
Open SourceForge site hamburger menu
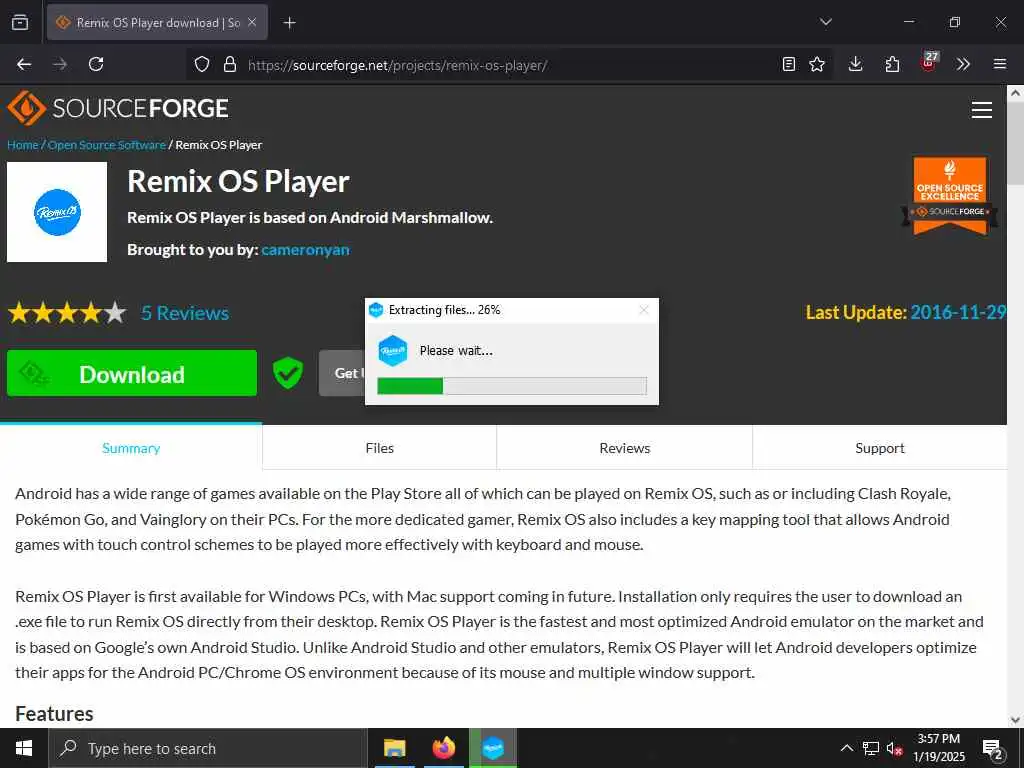click(x=982, y=110)
